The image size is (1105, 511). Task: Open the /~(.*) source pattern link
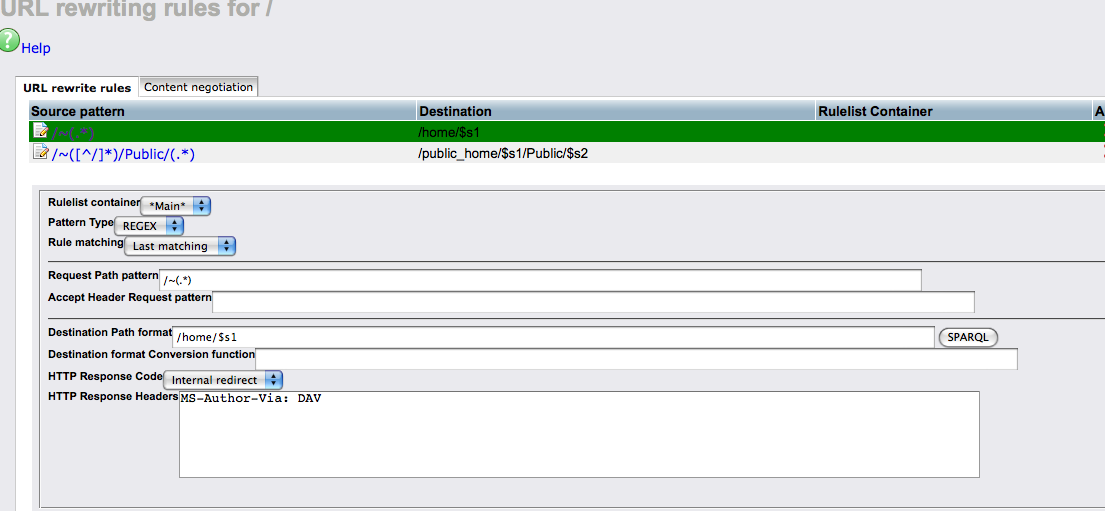tap(73, 132)
